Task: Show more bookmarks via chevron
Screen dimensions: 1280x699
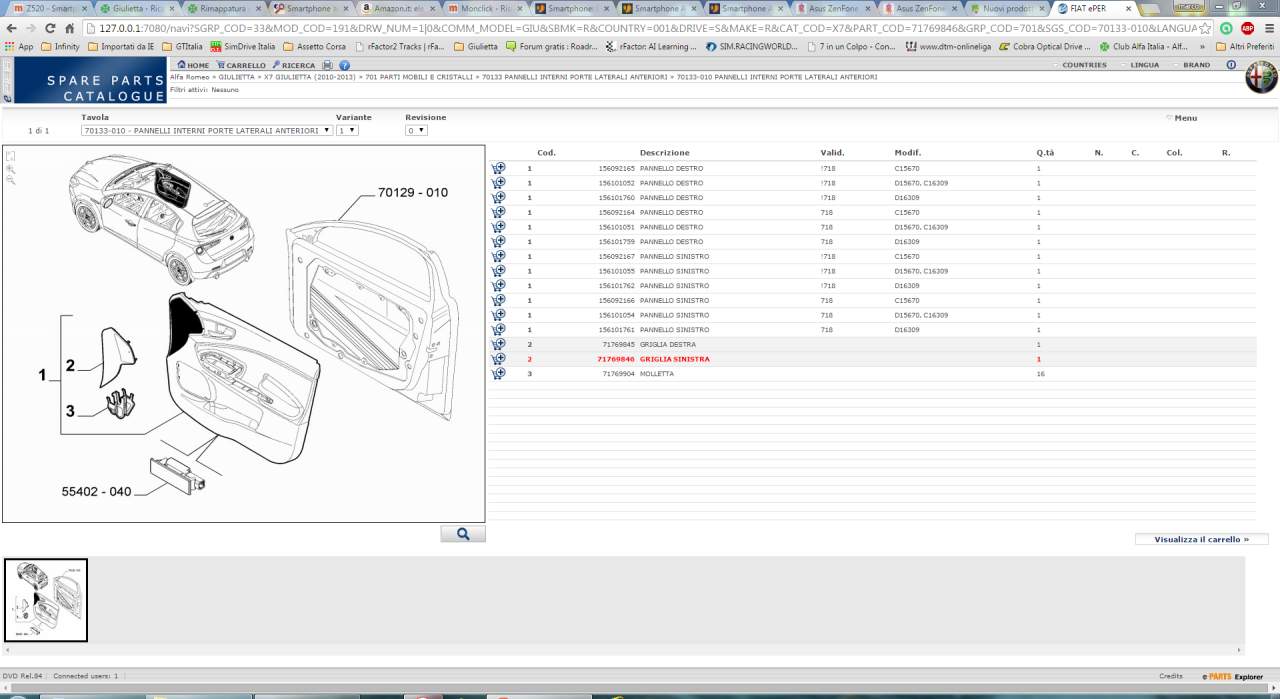Action: coord(1202,46)
